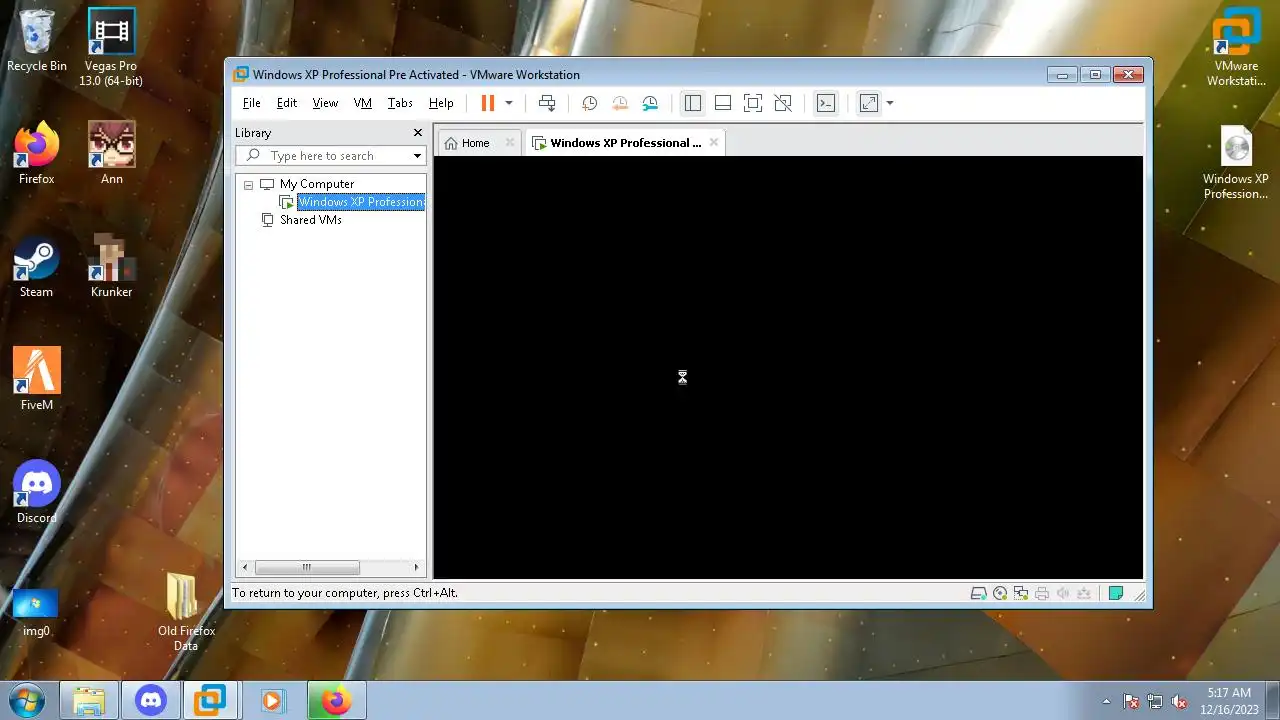Click the network adapter status icon
This screenshot has height=720, width=1280.
tap(1021, 594)
